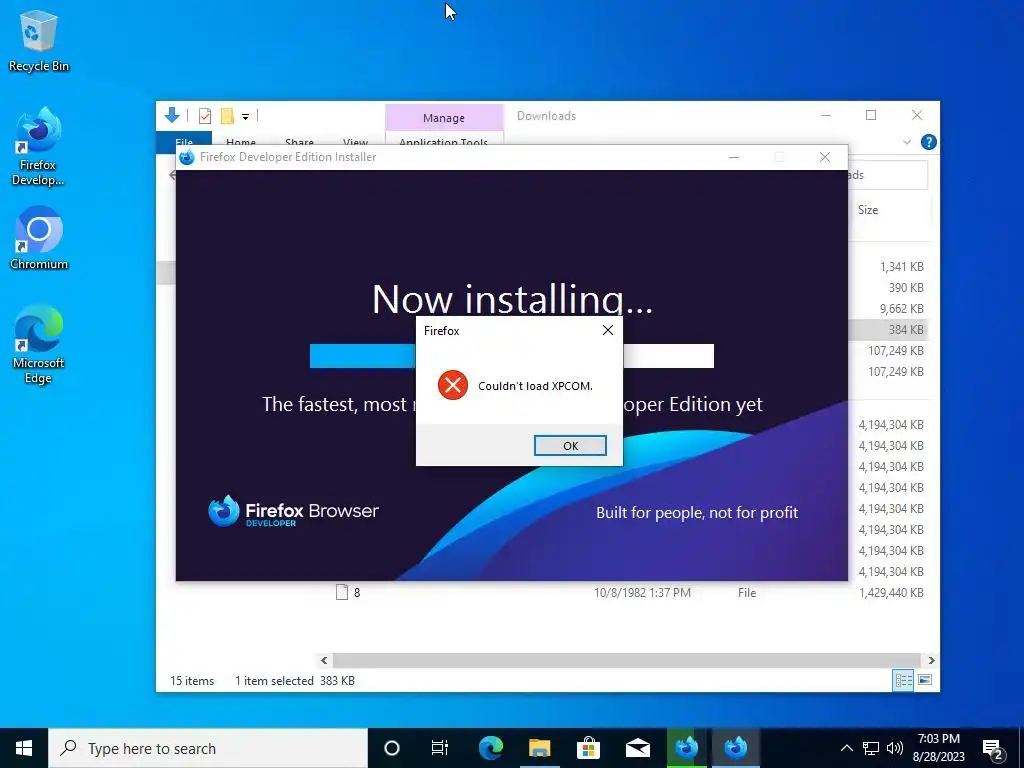
Task: Open the Application Tools tab in Explorer
Action: tap(443, 142)
